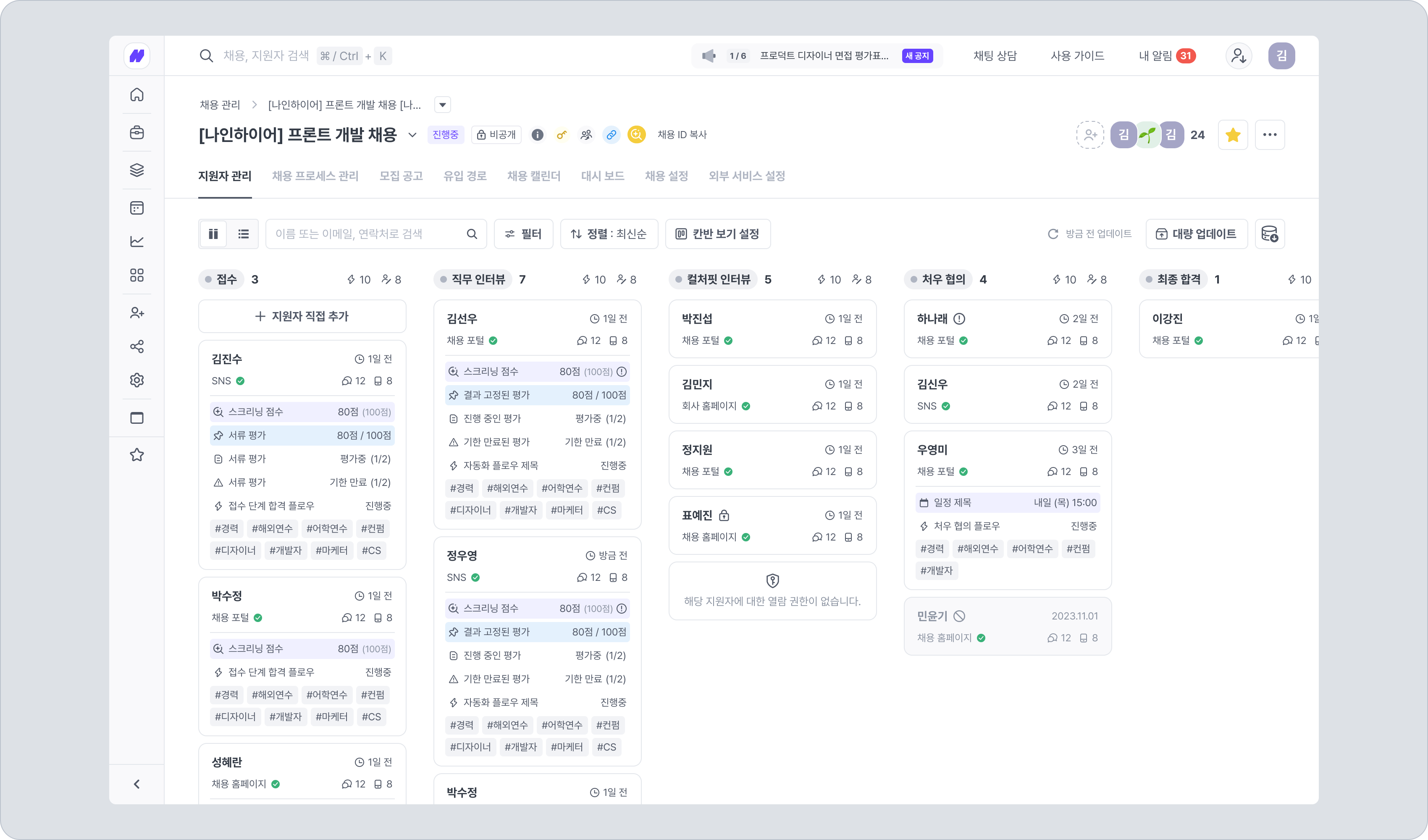The height and width of the screenshot is (840, 1428).
Task: Select the 채용 프로세스 관리 tab
Action: [x=315, y=176]
